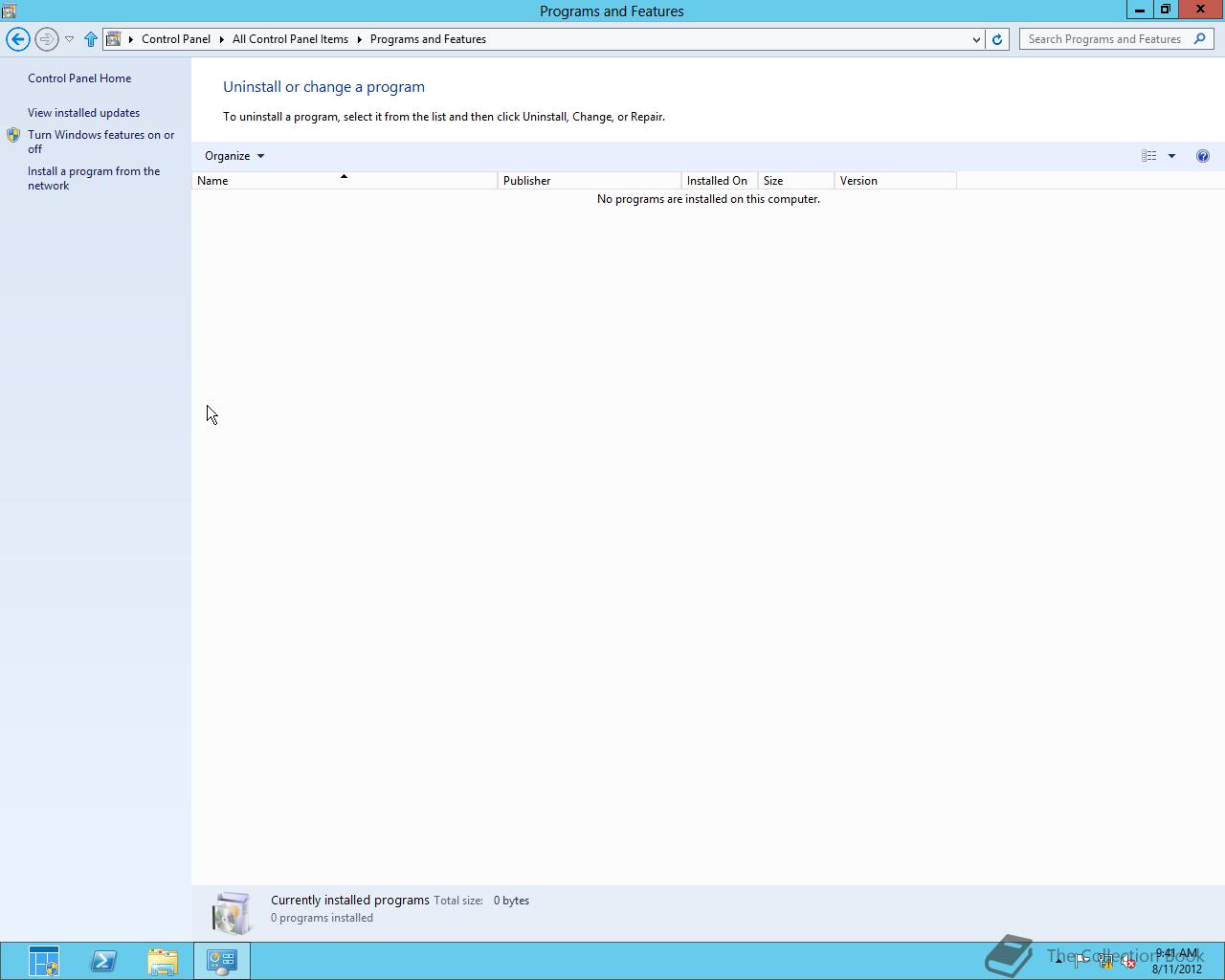Expand arrow after Control Panel breadcrumb
1225x980 pixels.
[222, 39]
